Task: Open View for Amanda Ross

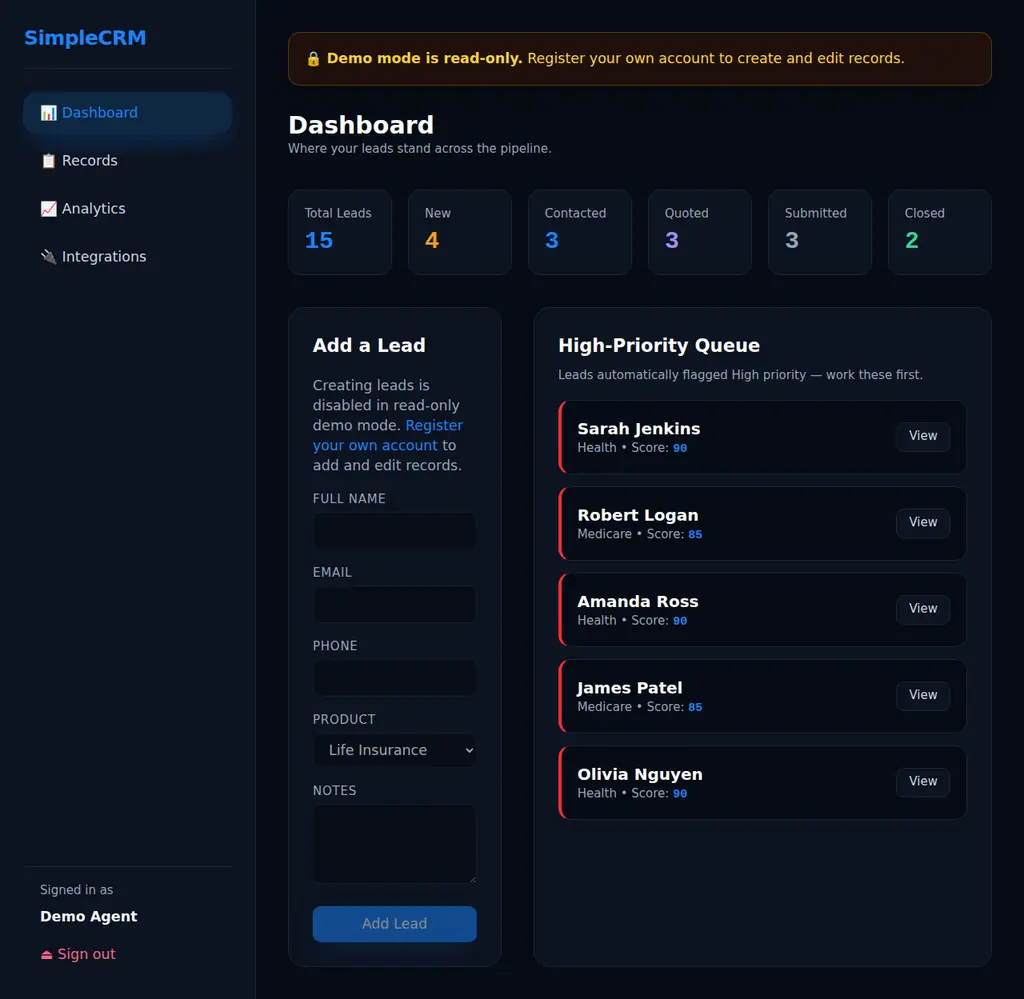Action: (x=923, y=609)
